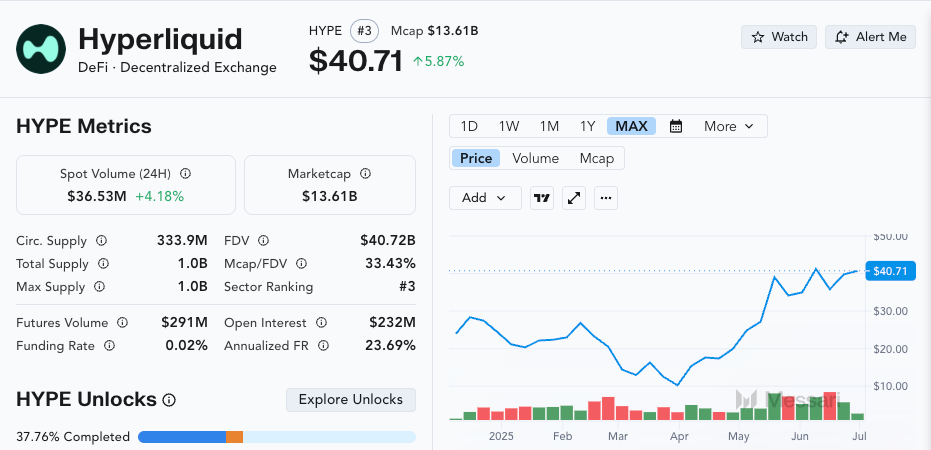Select the 1W time range
Screen dimensions: 931x450
[509, 126]
